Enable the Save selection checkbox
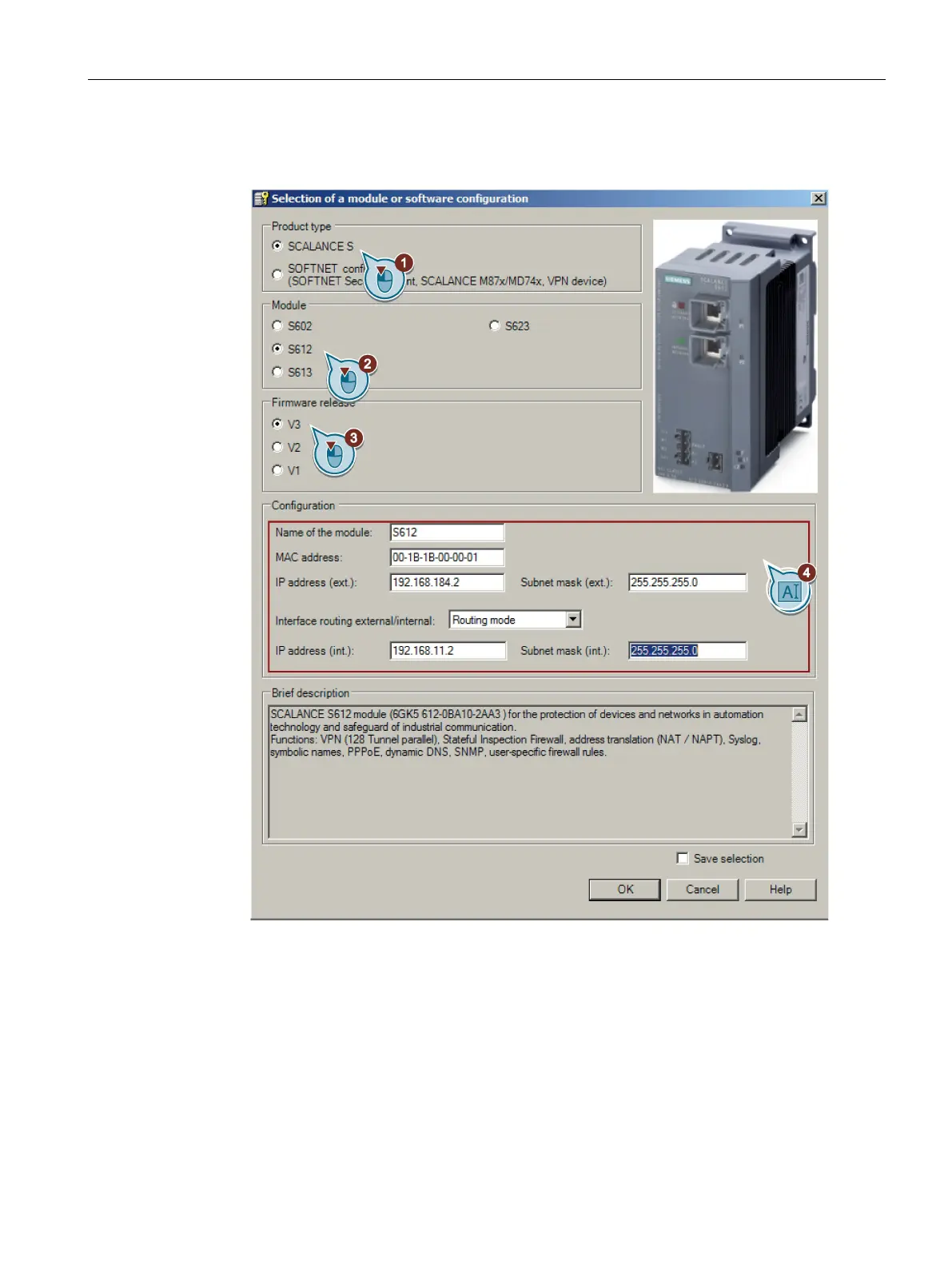 [683, 858]
